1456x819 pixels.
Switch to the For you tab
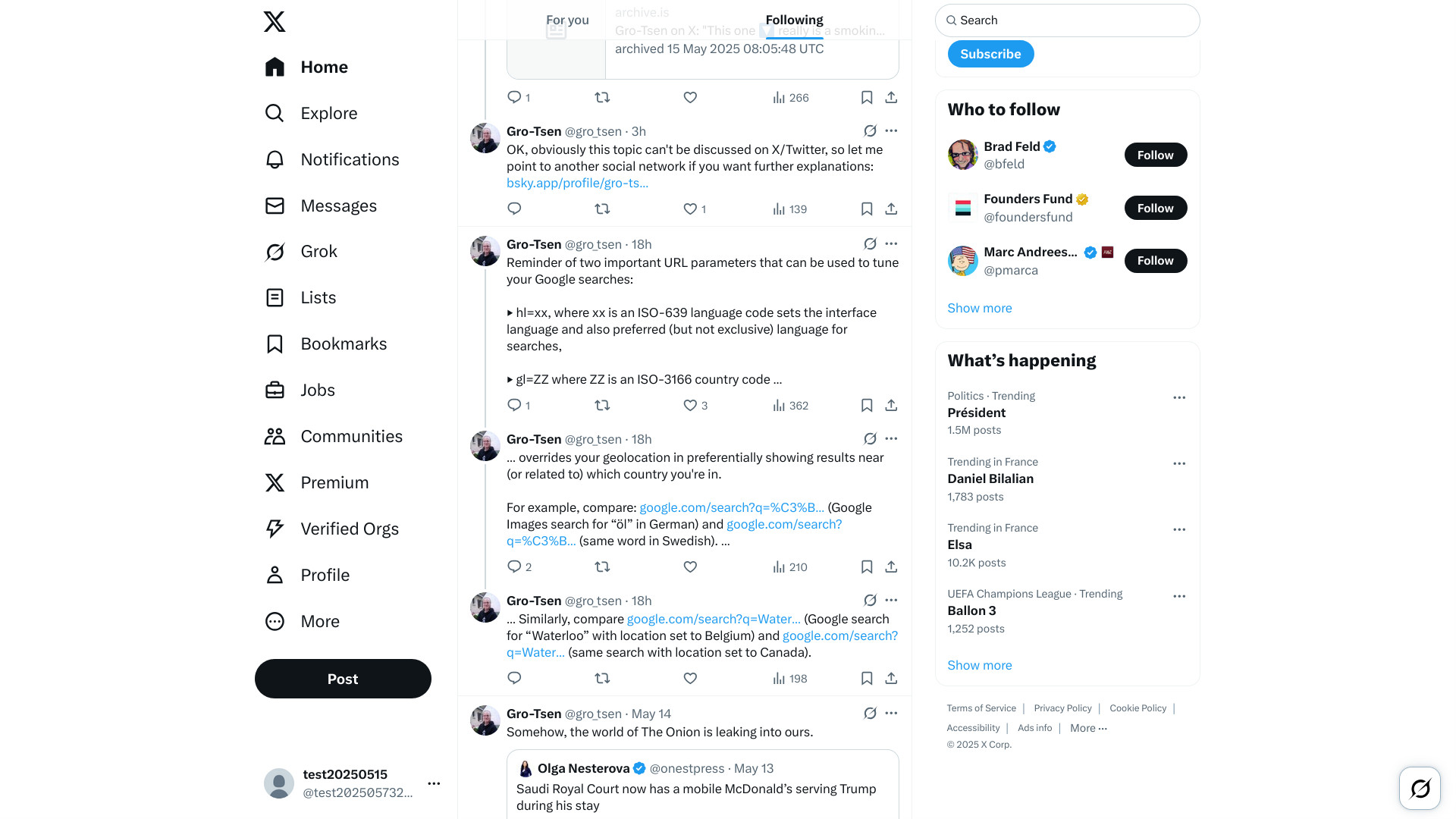(x=567, y=20)
